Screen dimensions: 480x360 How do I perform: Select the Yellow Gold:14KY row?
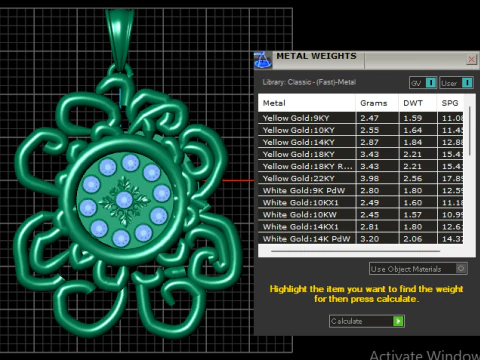361,142
